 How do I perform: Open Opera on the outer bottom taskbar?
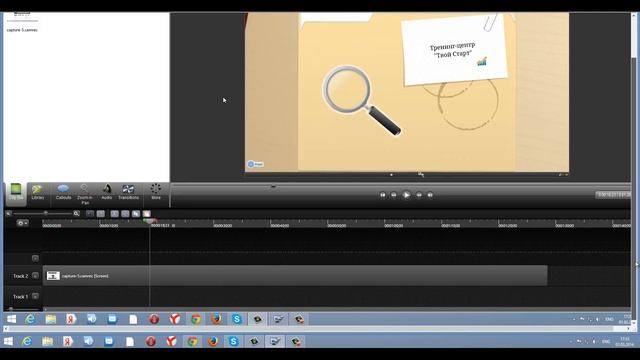click(151, 341)
